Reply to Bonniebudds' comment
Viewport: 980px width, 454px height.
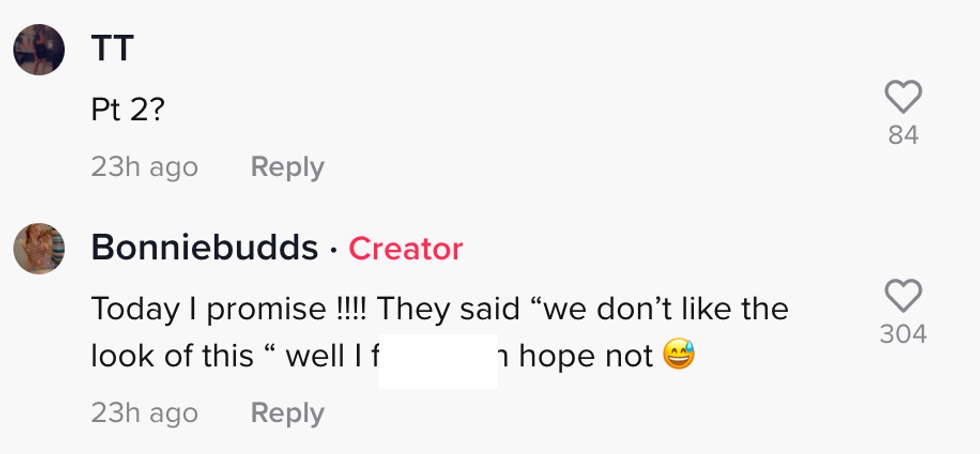(x=287, y=413)
